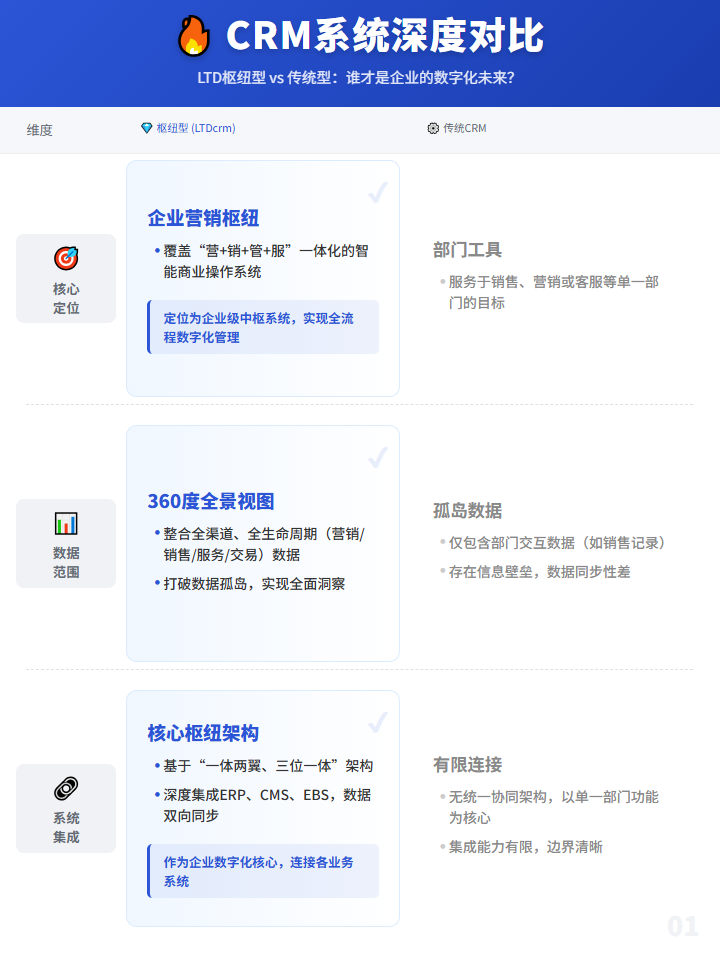Image resolution: width=720 pixels, height=956 pixels.
Task: Select the chain link icon above 系统集成
Action: click(66, 788)
